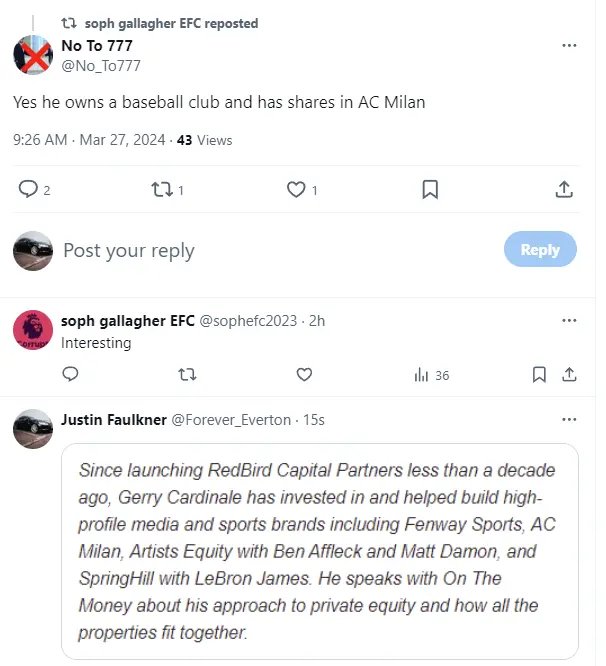Click the blue Reply button
Viewport: 606px width, 666px height.
point(540,250)
